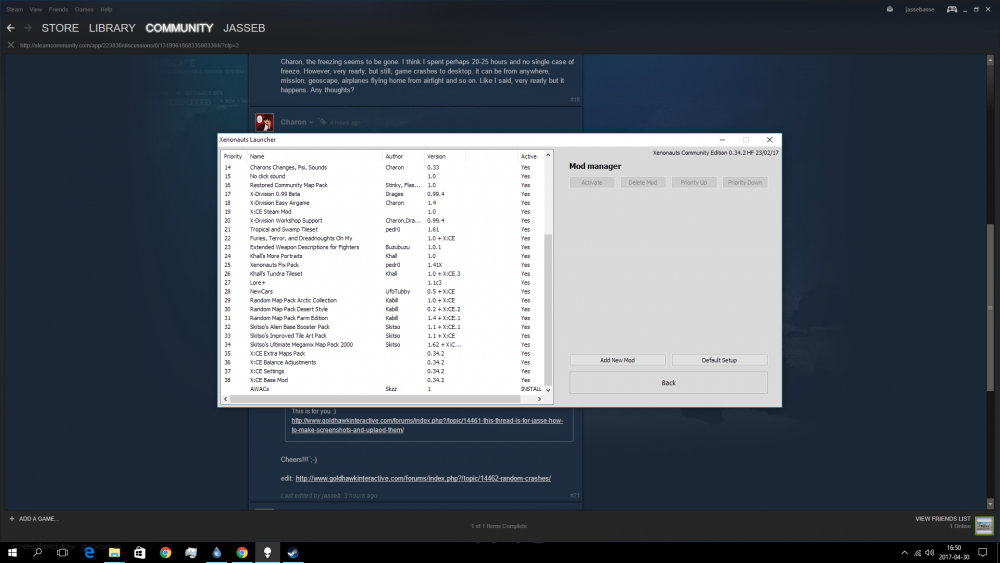
Task: Select Khall's Tundra Tileset row
Action: tap(381, 274)
